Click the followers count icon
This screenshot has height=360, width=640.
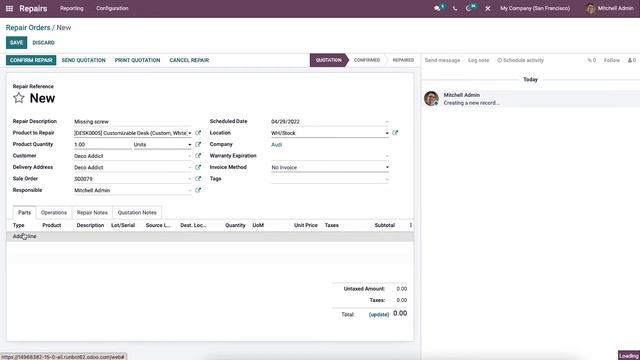[632, 60]
